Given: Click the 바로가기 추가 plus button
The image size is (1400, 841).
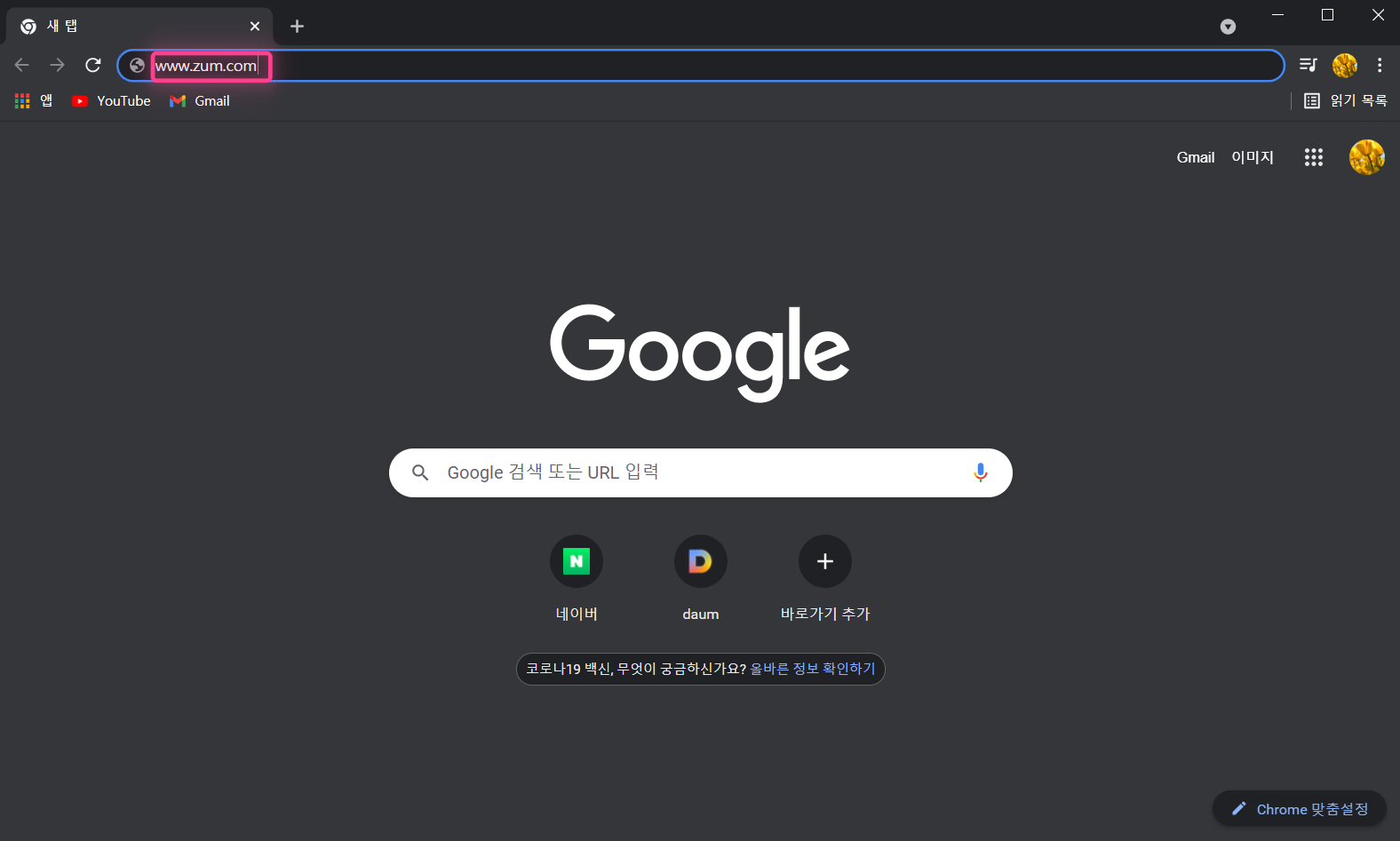Looking at the screenshot, I should [x=825, y=561].
